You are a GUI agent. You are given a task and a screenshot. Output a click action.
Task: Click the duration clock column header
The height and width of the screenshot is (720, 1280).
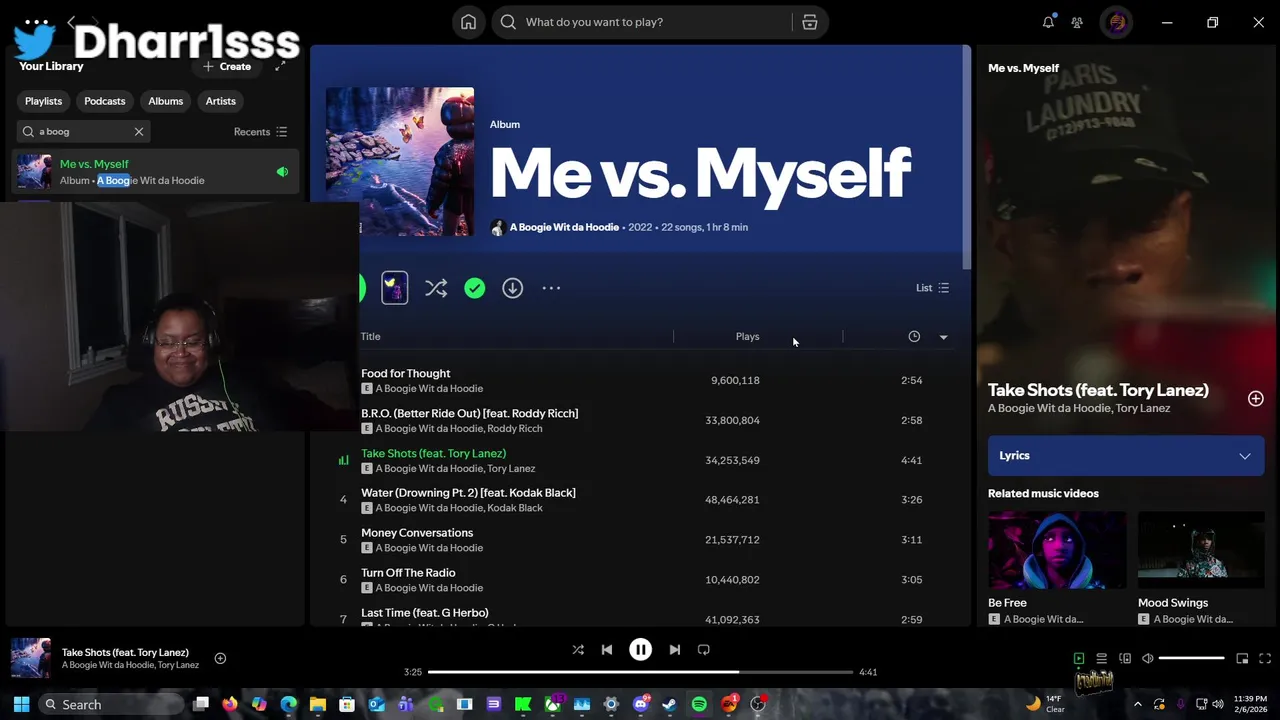914,337
